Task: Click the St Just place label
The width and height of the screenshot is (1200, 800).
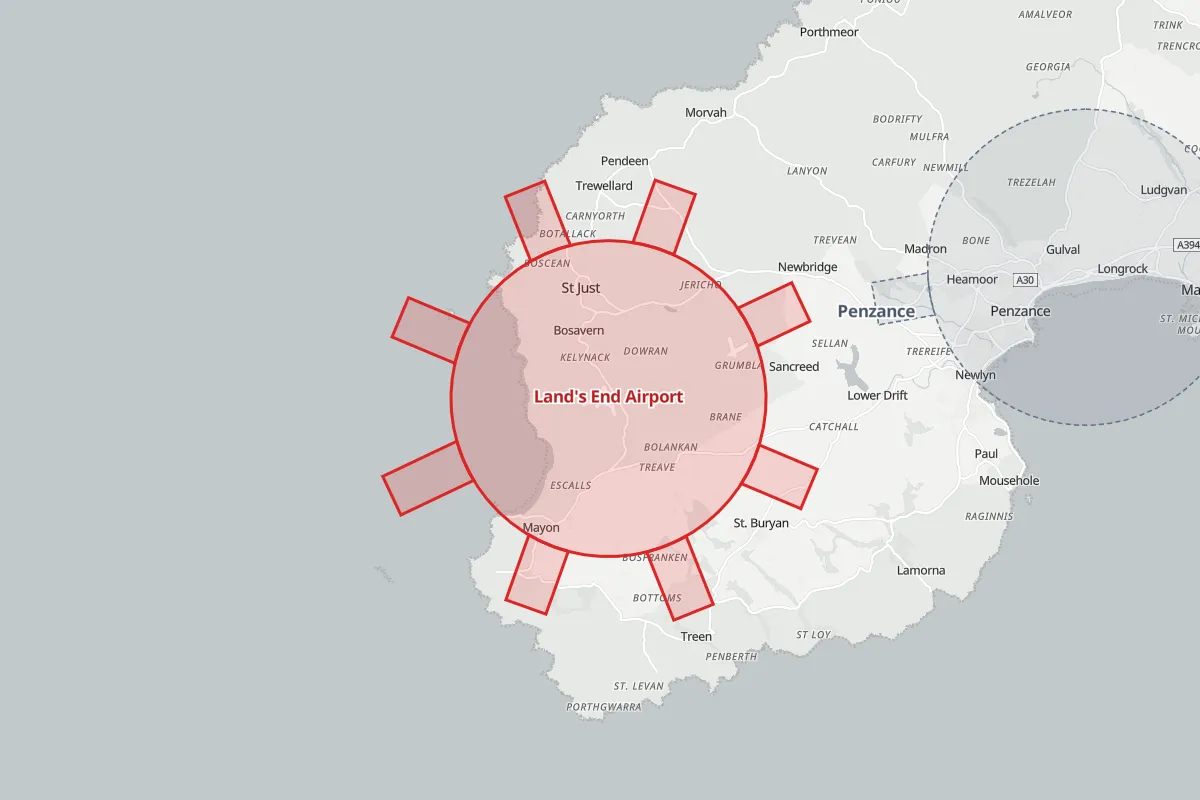Action: 581,288
